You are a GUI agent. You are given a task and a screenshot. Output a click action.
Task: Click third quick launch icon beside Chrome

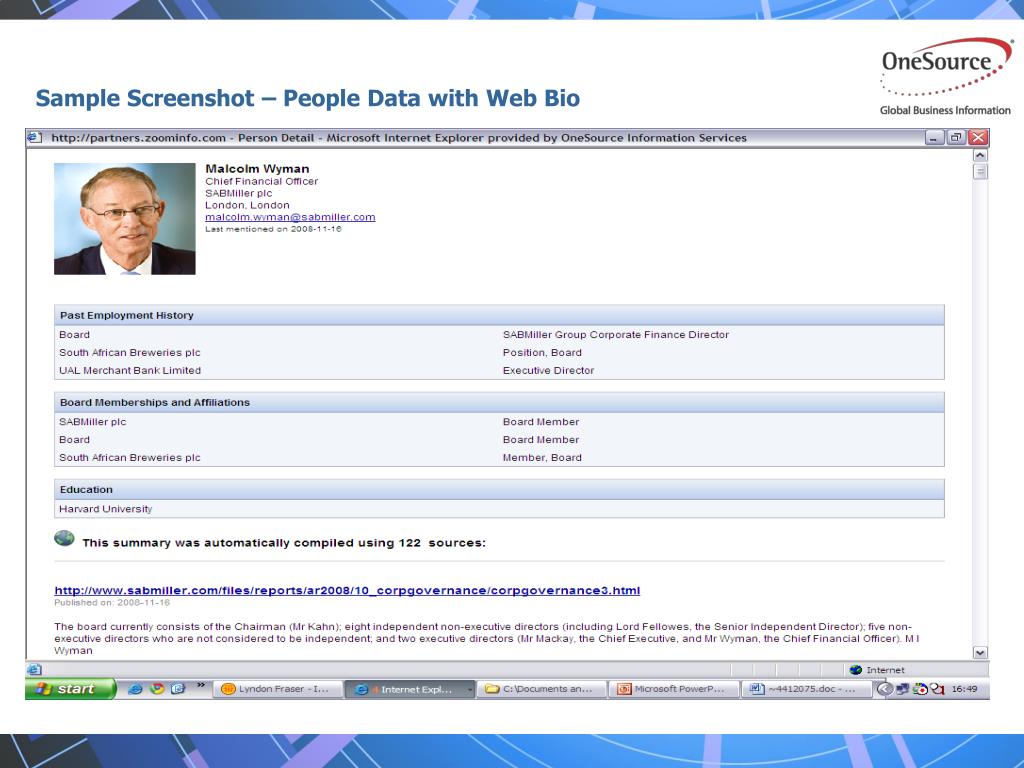178,688
